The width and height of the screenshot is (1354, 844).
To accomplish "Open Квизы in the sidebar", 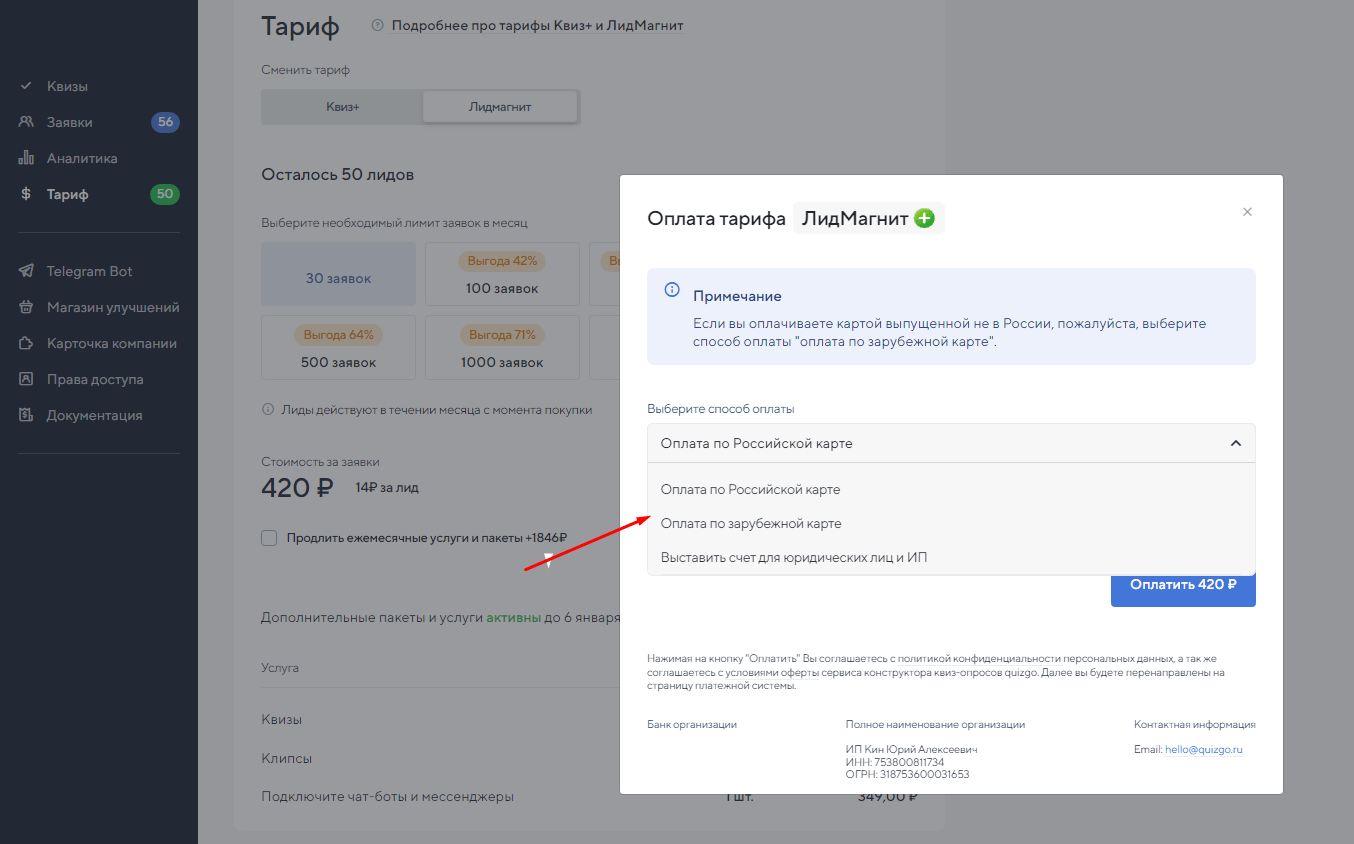I will tap(67, 86).
